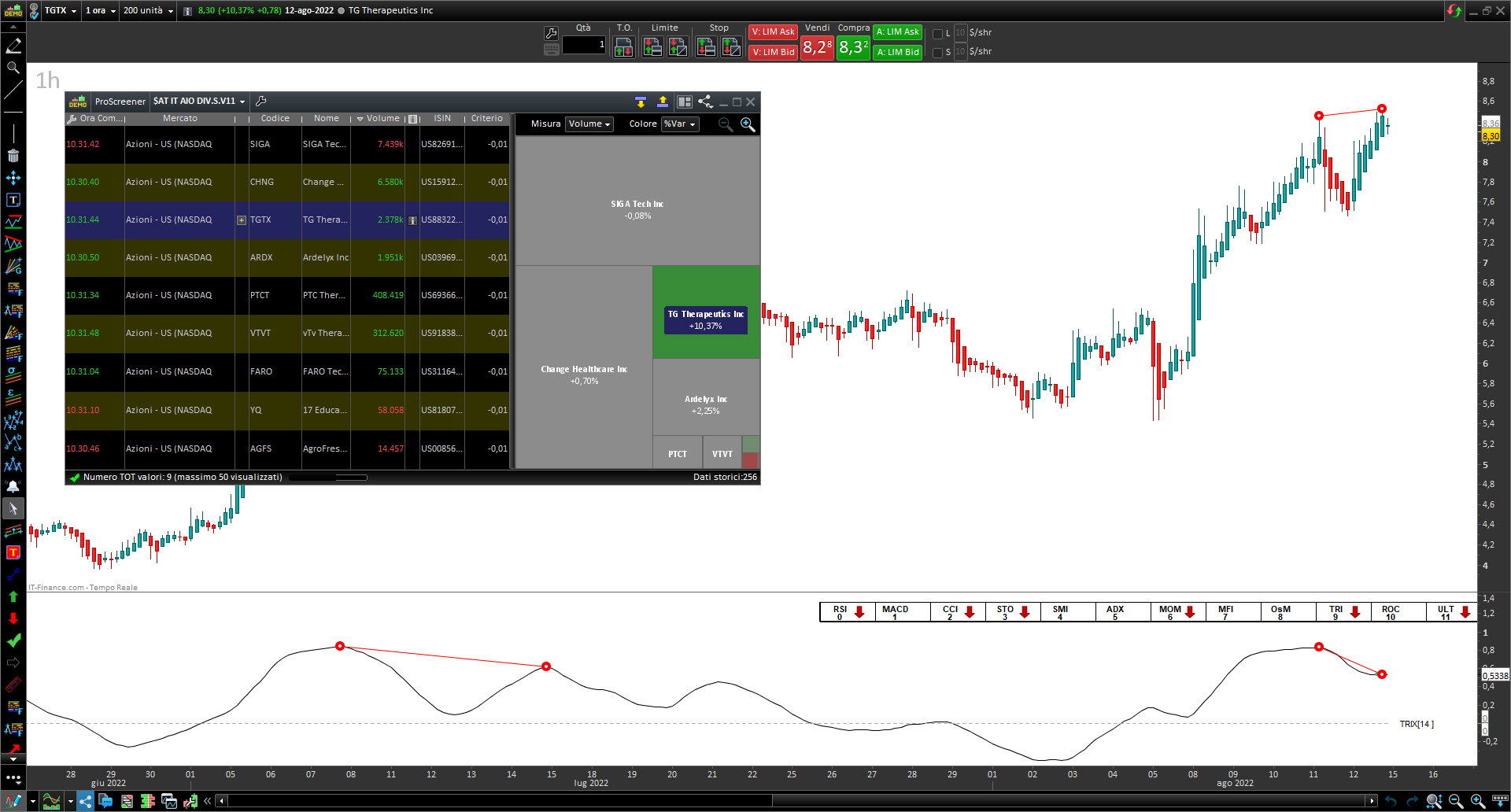Viewport: 1511px width, 812px height.
Task: Click the V: LIM Bid button
Action: coord(773,52)
